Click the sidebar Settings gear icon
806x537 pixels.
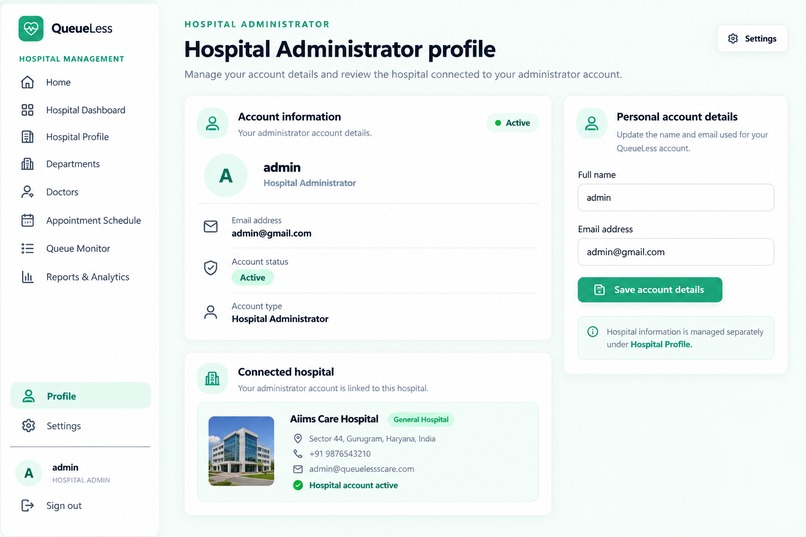coord(28,425)
